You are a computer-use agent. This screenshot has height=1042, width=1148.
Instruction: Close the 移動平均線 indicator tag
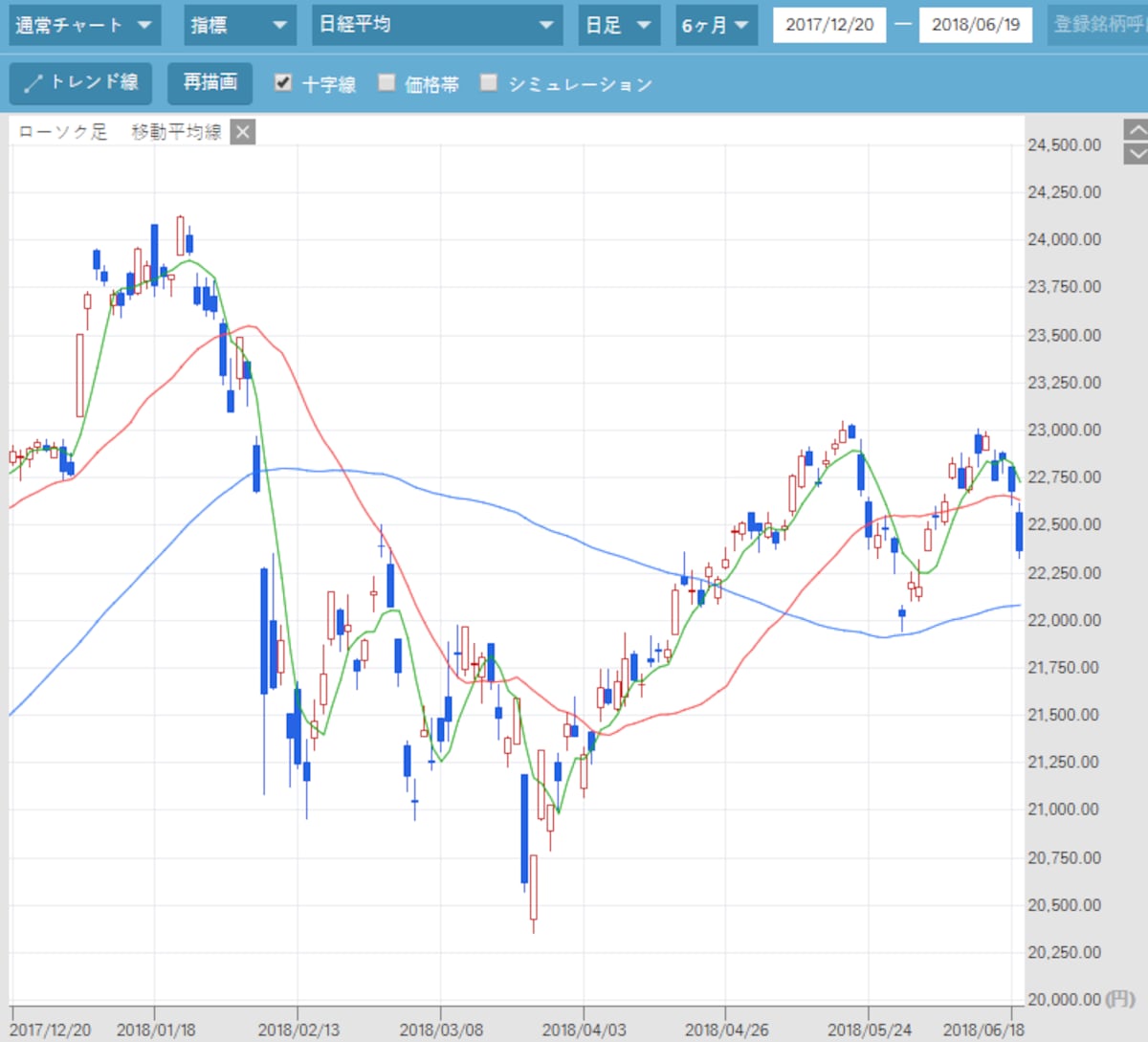(243, 132)
